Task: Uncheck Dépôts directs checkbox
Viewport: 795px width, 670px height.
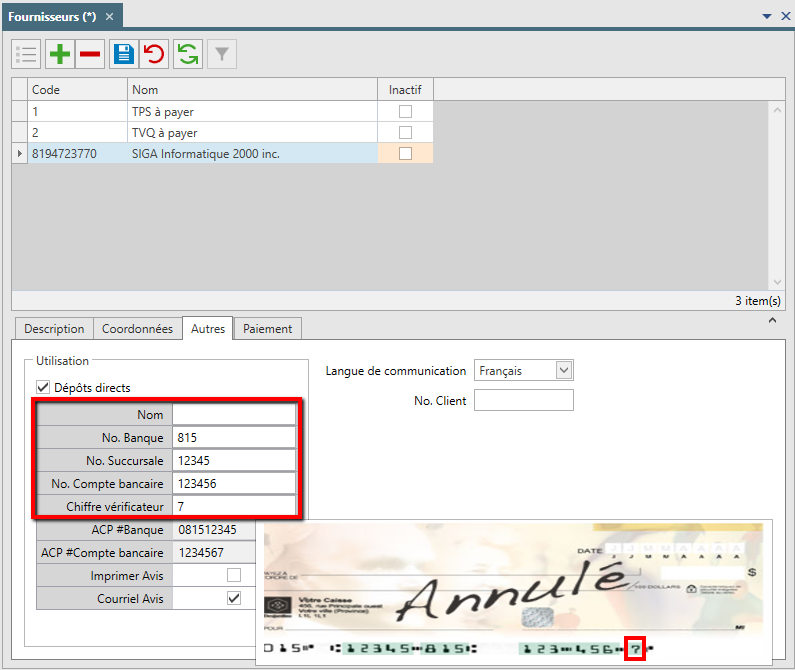Action: (x=43, y=387)
